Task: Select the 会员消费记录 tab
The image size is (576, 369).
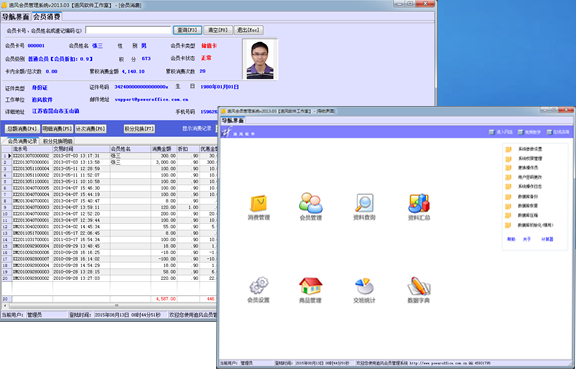Action: pos(22,141)
